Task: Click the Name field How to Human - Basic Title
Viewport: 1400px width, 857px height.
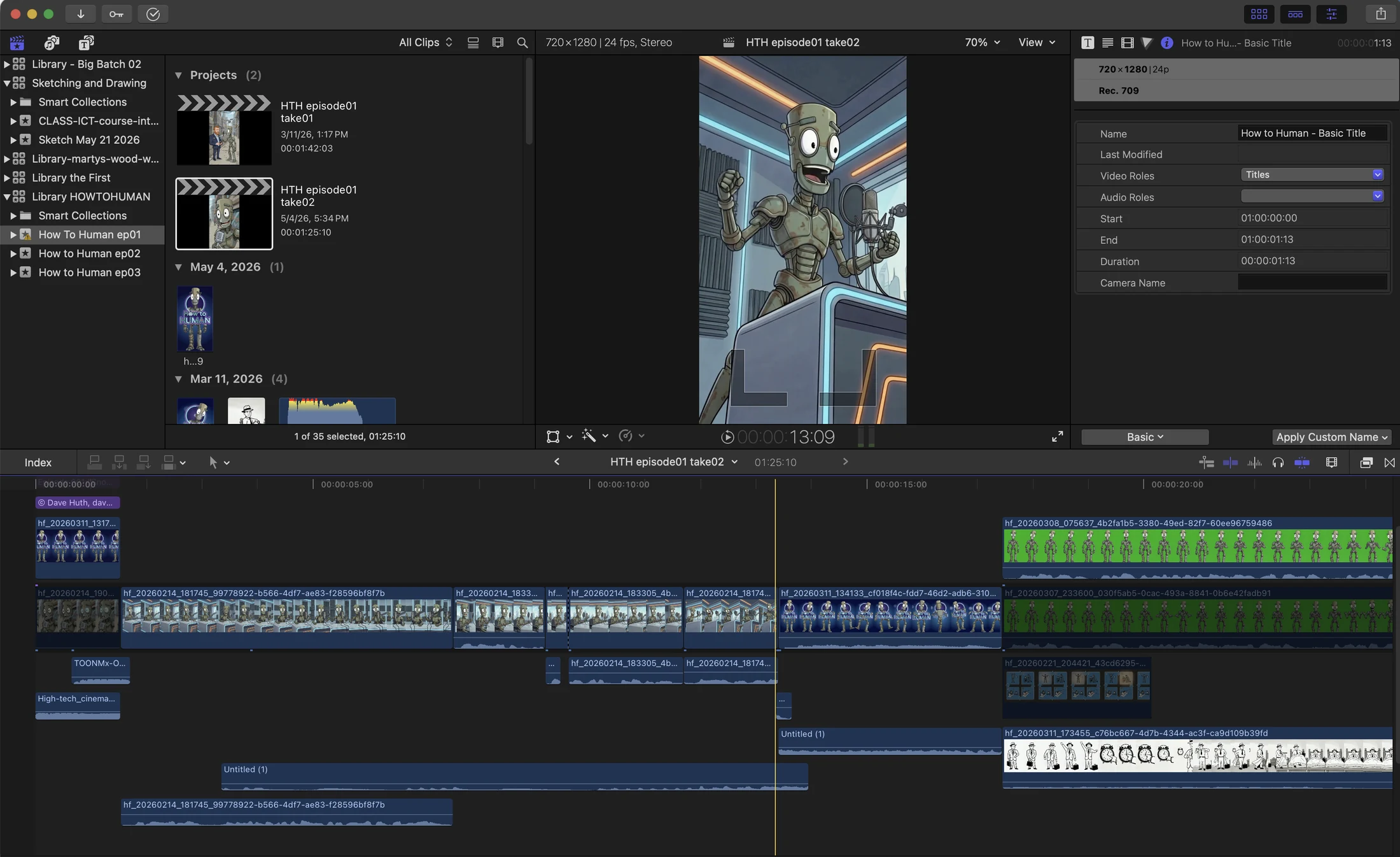Action: [1312, 133]
